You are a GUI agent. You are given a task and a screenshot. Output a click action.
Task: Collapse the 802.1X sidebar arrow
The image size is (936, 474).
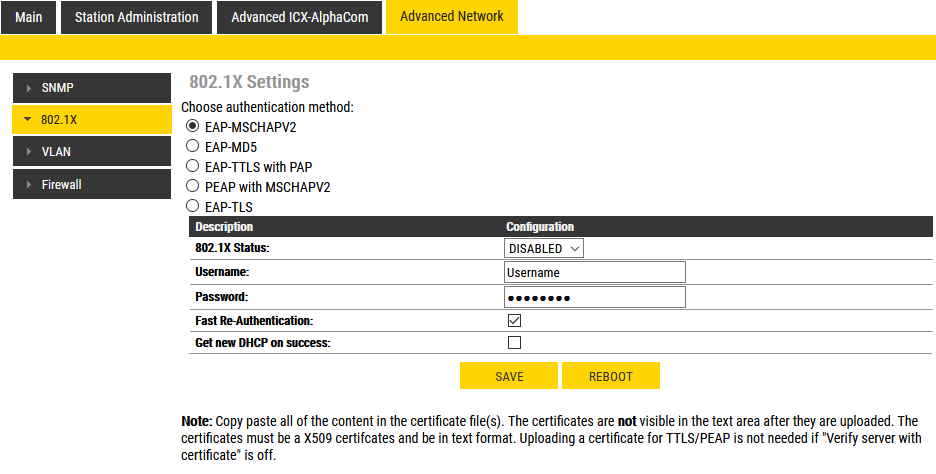click(x=28, y=120)
